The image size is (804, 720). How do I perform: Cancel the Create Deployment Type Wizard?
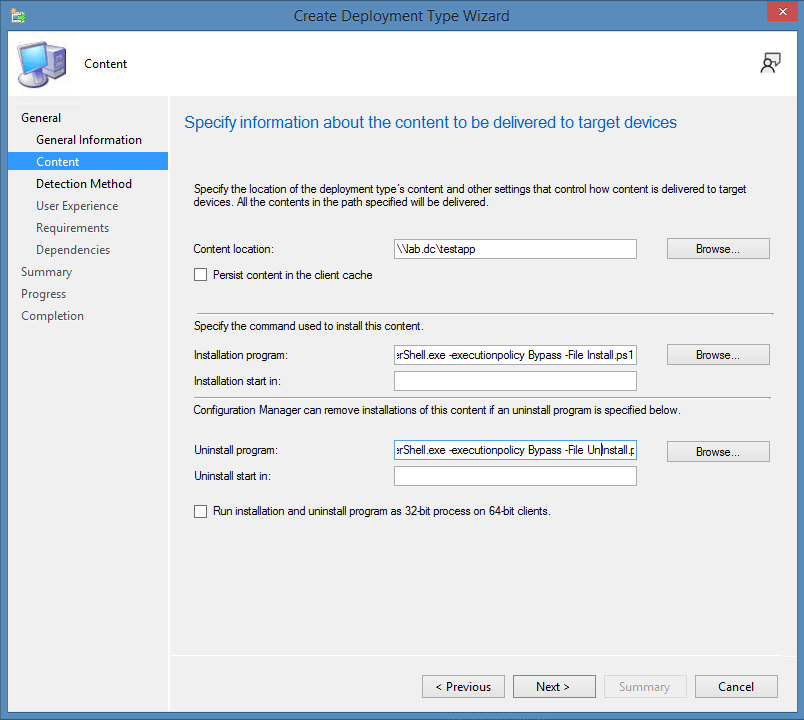coord(736,686)
